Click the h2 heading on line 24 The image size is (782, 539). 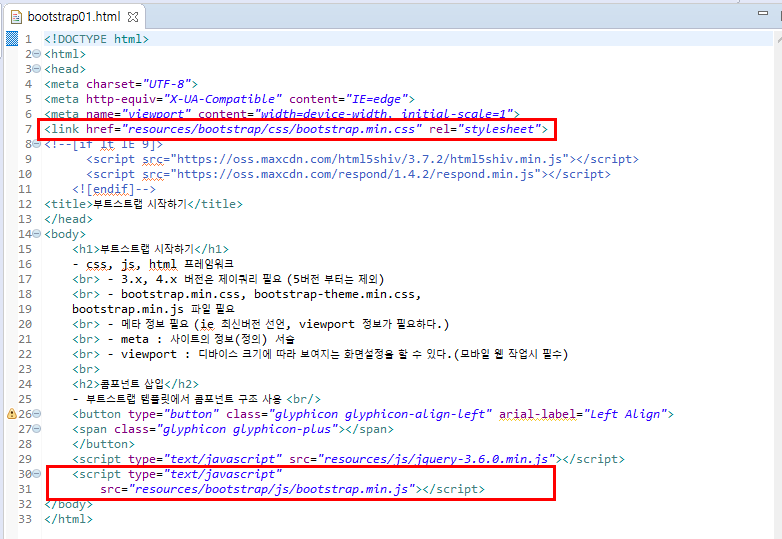136,384
